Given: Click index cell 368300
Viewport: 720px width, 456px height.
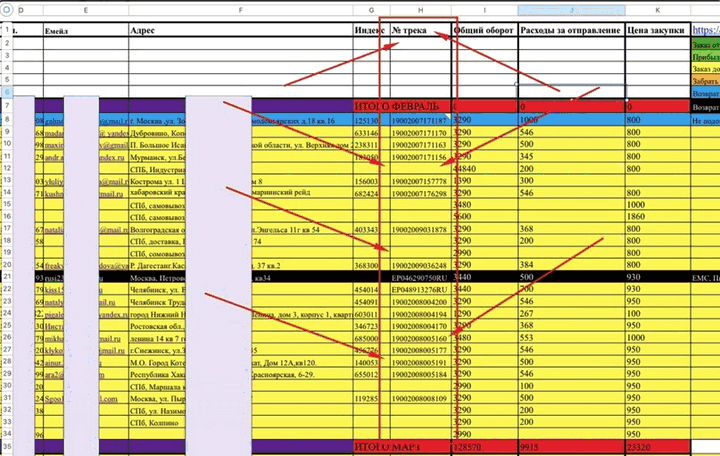Looking at the screenshot, I should pyautogui.click(x=371, y=265).
